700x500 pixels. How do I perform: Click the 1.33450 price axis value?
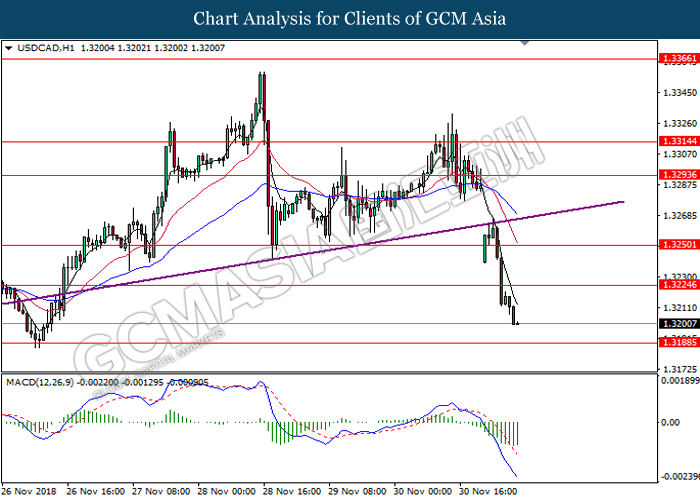click(x=680, y=93)
